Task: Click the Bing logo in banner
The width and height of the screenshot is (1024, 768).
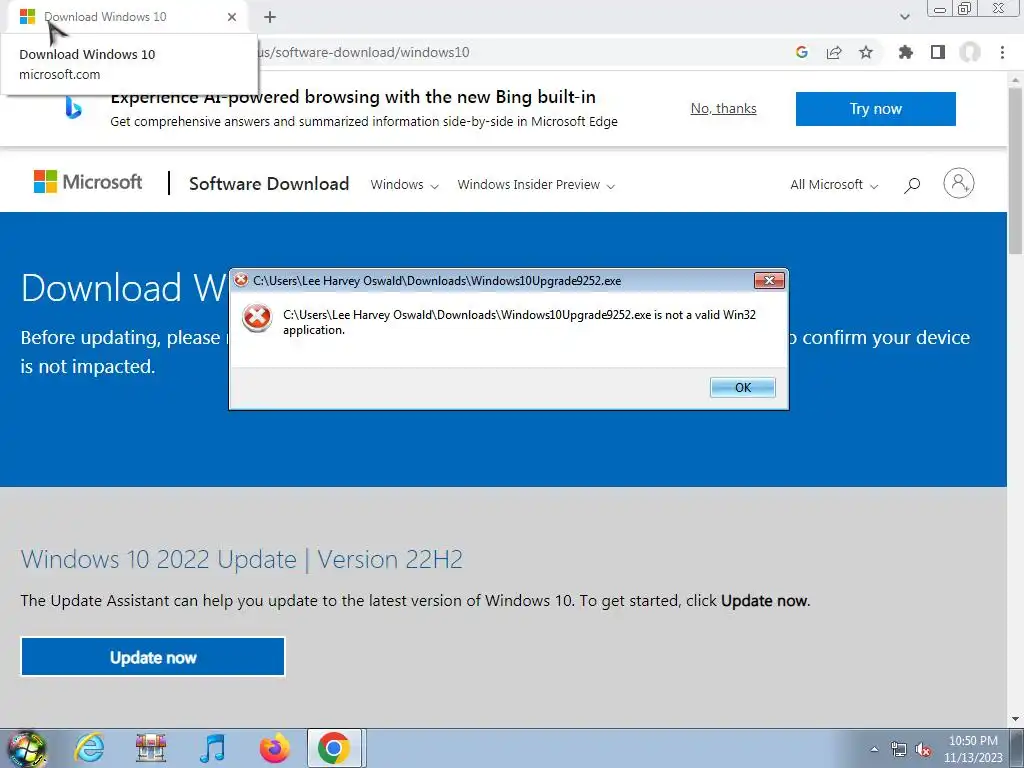Action: coord(73,108)
